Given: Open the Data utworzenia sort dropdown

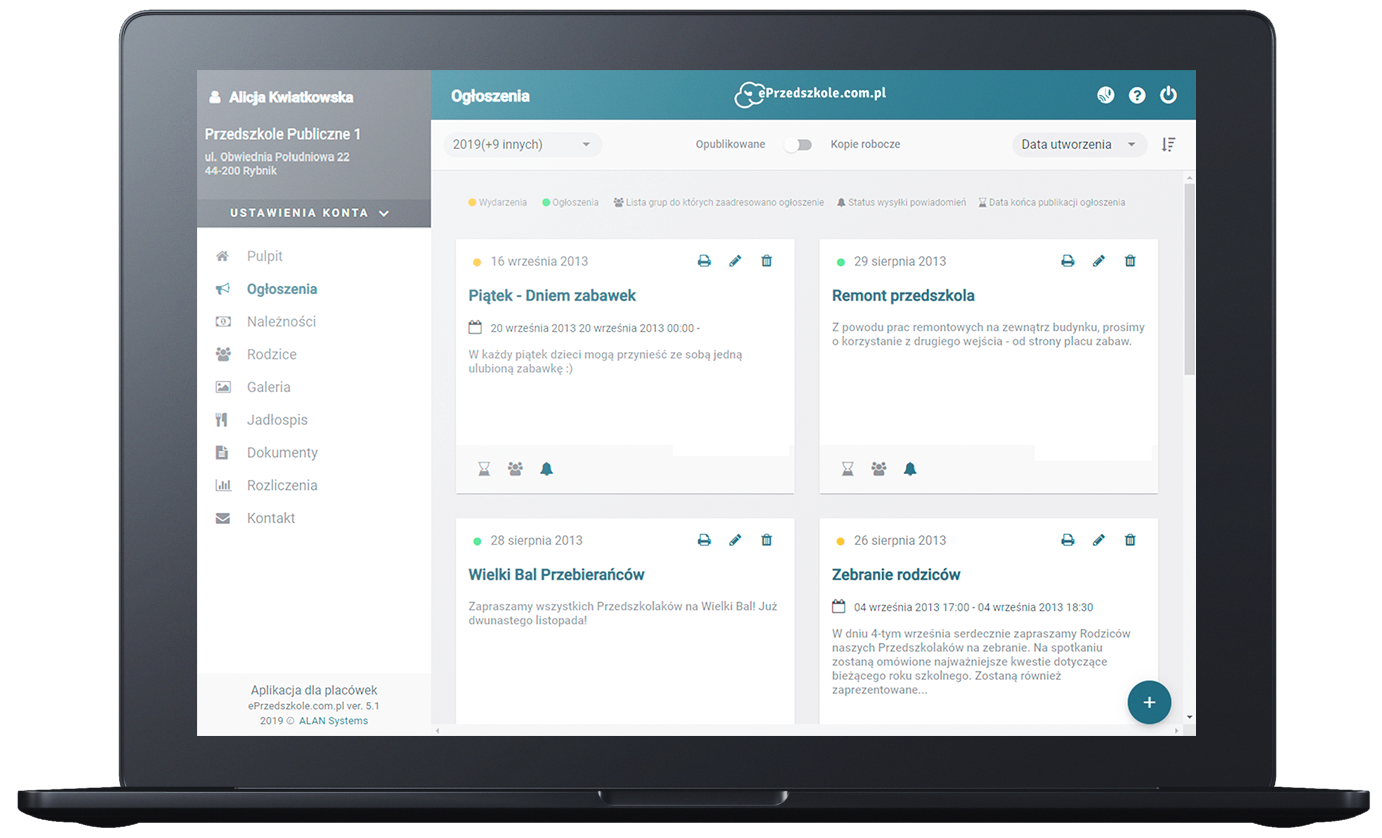Looking at the screenshot, I should click(x=1079, y=145).
